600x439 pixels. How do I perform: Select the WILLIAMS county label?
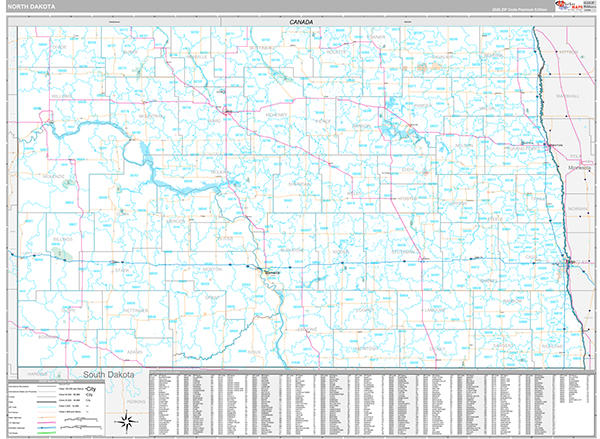click(x=62, y=96)
